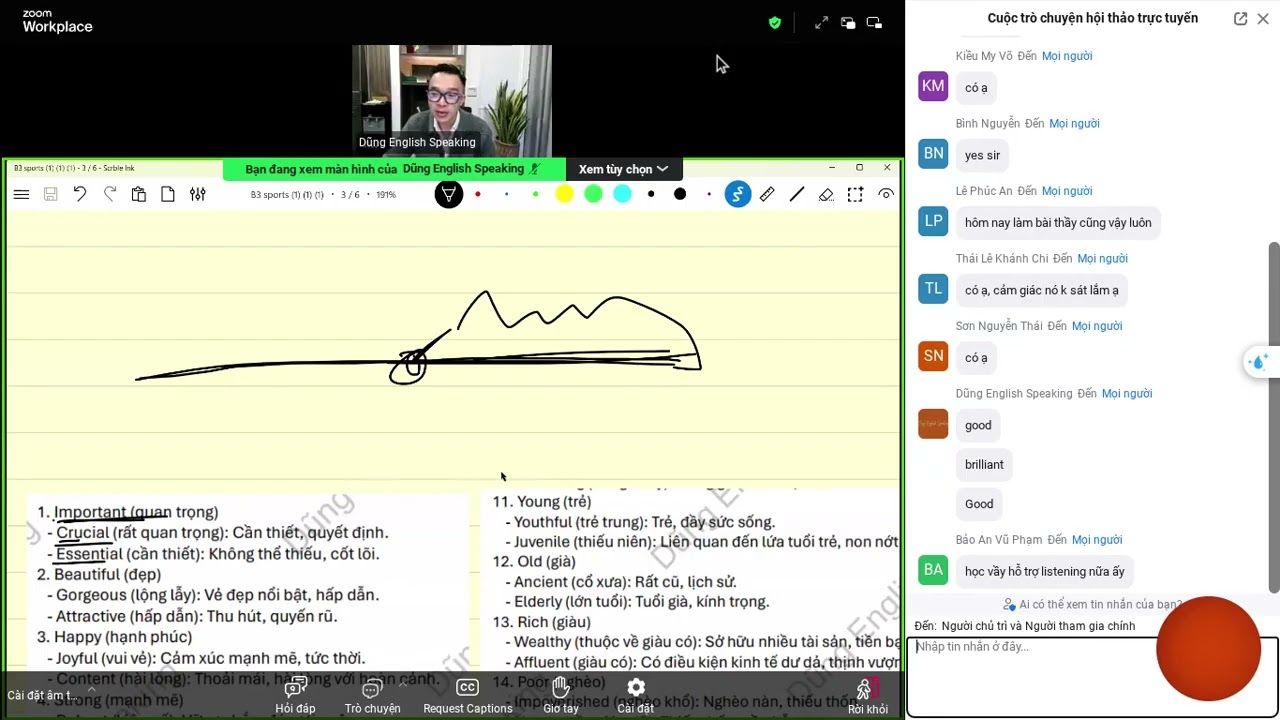Viewport: 1280px width, 720px height.
Task: Toggle the eye view mode icon
Action: [886, 194]
